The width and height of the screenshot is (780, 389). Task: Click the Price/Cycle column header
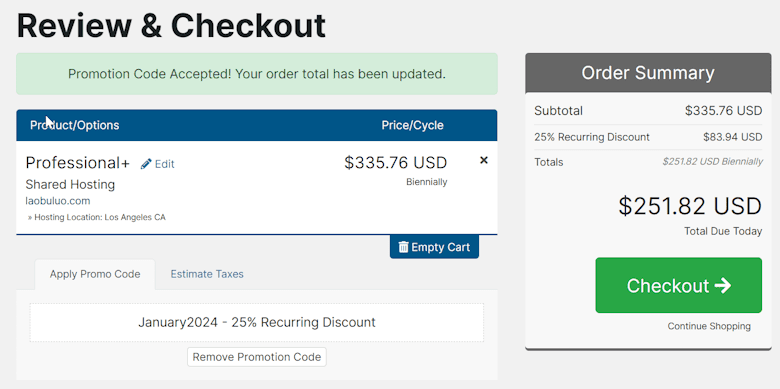click(412, 125)
